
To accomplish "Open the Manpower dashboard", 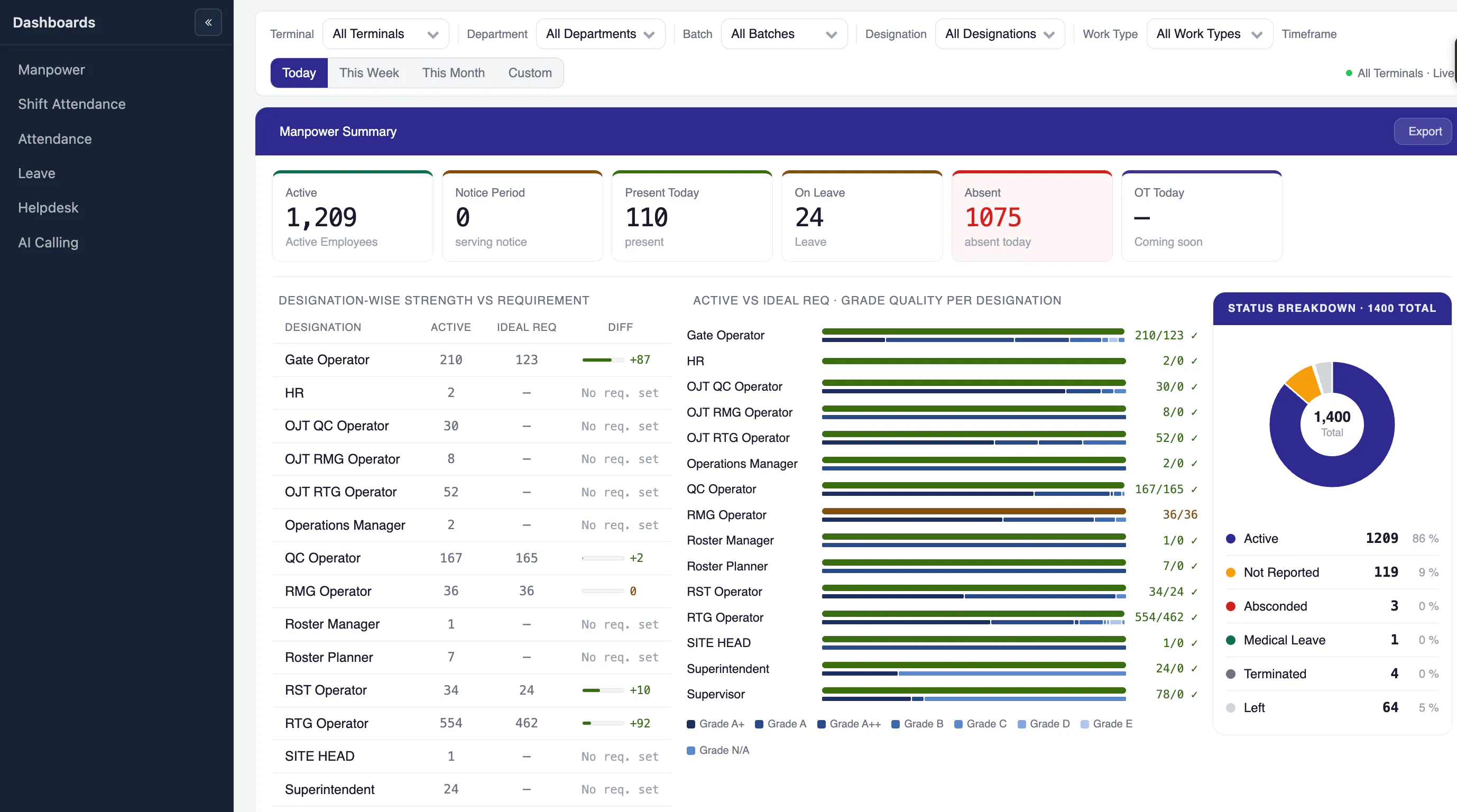I will tap(51, 70).
